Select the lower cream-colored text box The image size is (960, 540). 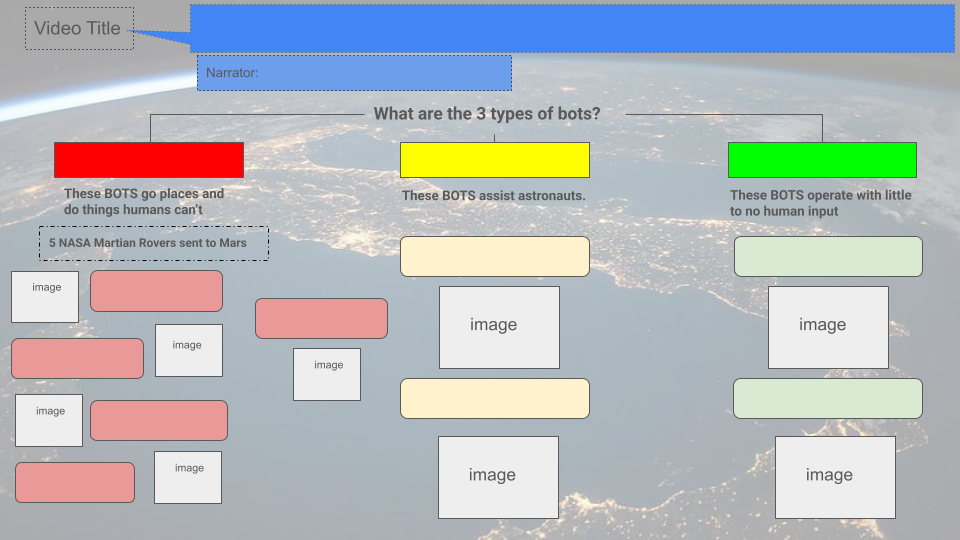(x=494, y=398)
